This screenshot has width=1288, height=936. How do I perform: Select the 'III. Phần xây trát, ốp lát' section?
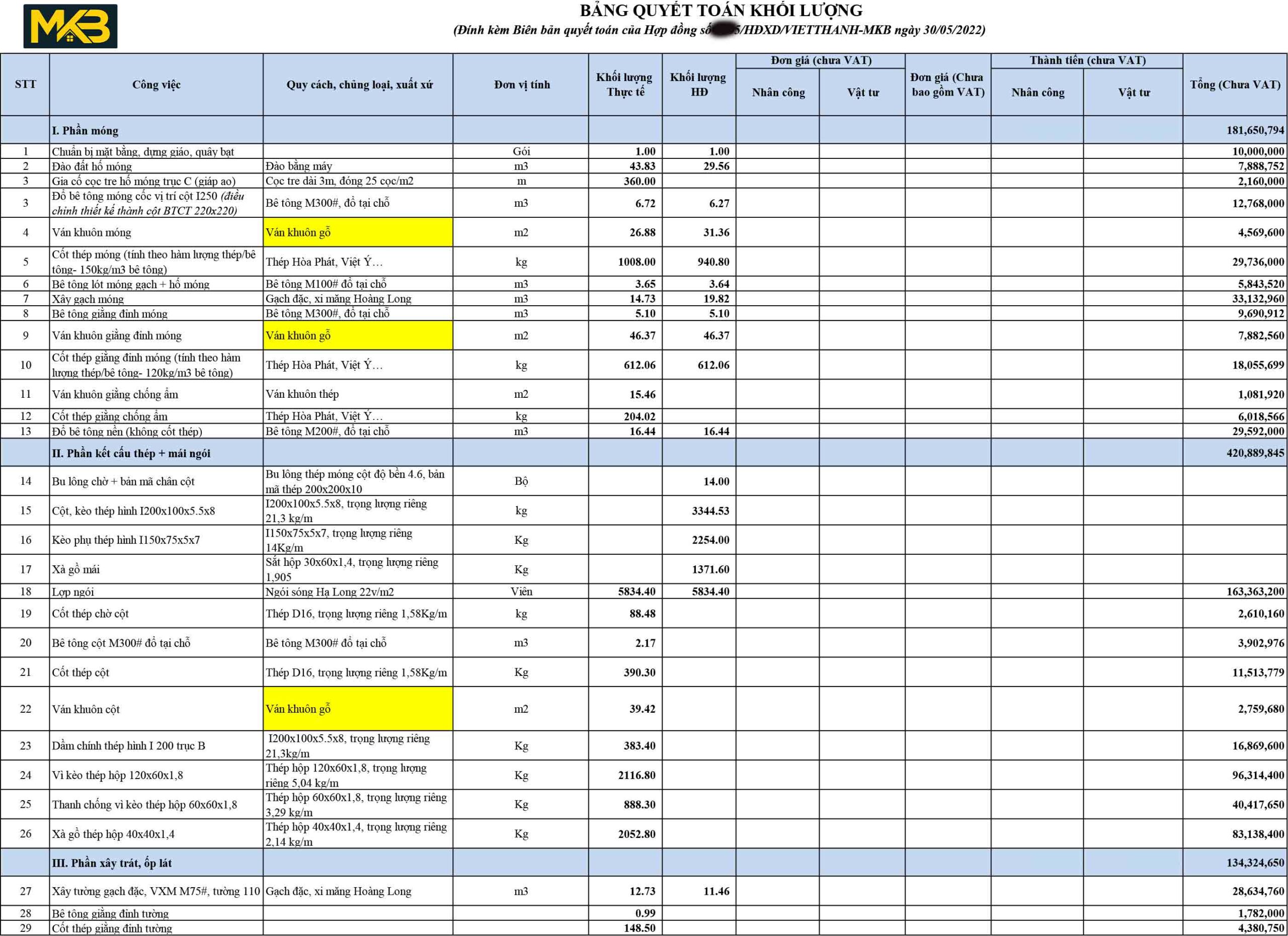point(112,863)
